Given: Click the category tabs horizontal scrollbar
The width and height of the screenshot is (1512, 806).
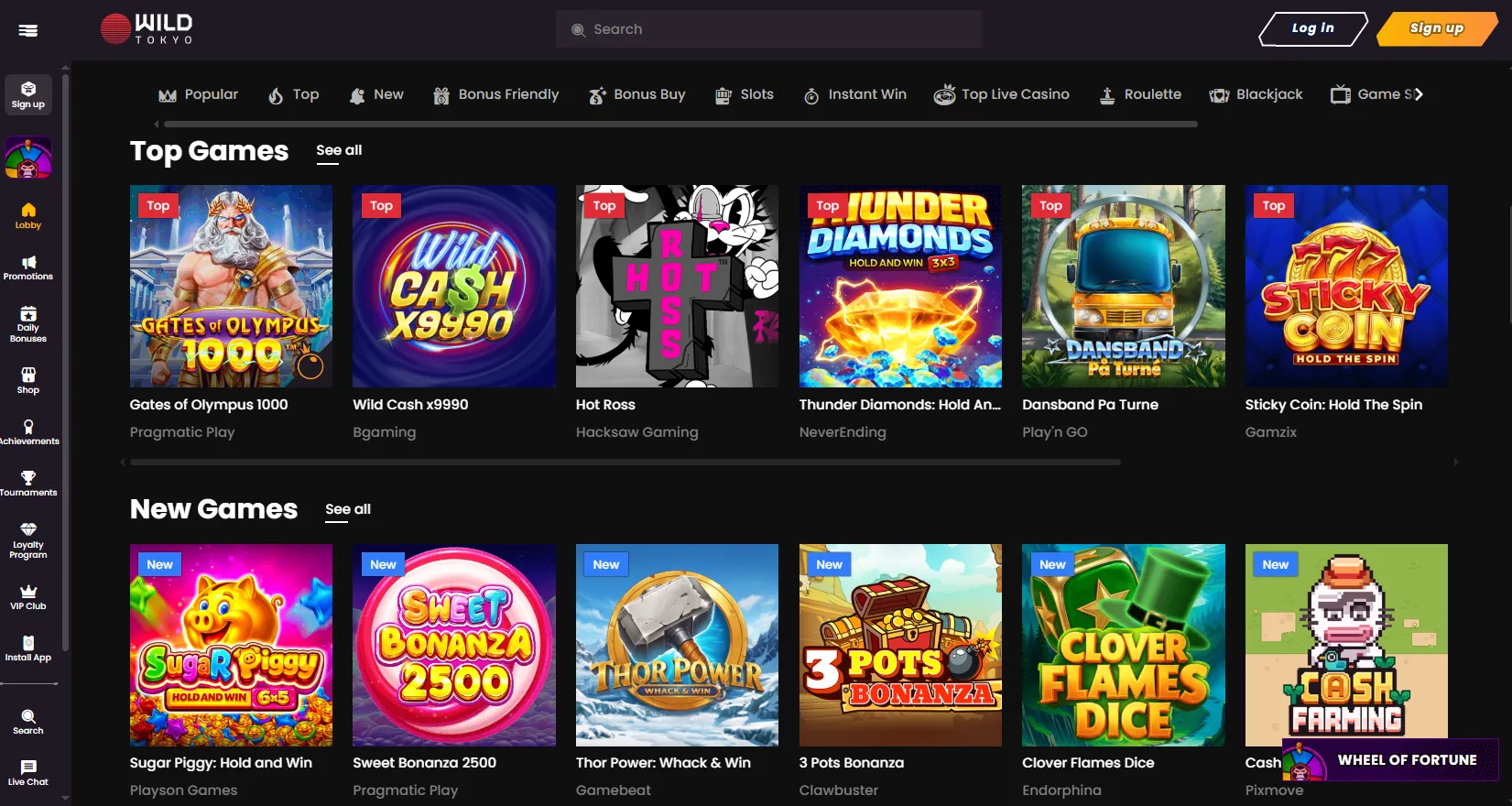Looking at the screenshot, I should (680, 124).
